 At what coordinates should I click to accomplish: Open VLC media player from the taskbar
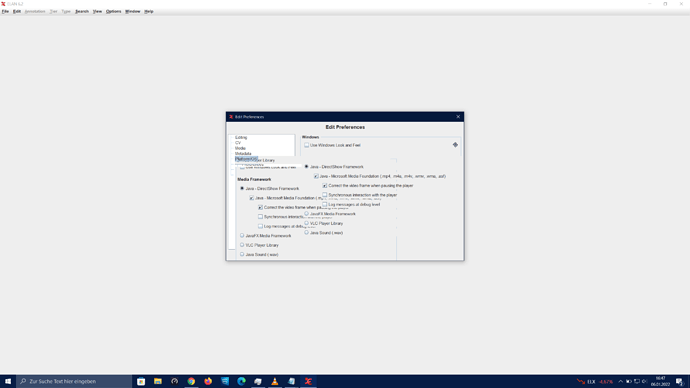(275, 381)
